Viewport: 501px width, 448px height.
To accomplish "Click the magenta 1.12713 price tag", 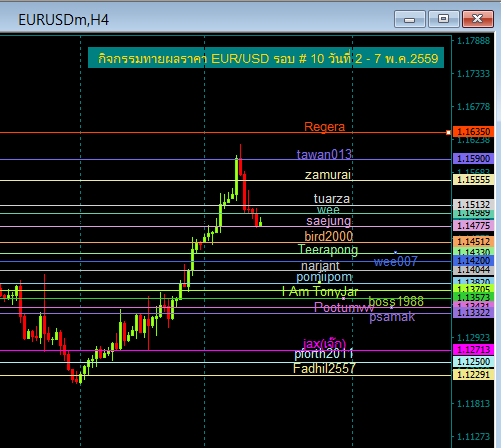I will [473, 350].
